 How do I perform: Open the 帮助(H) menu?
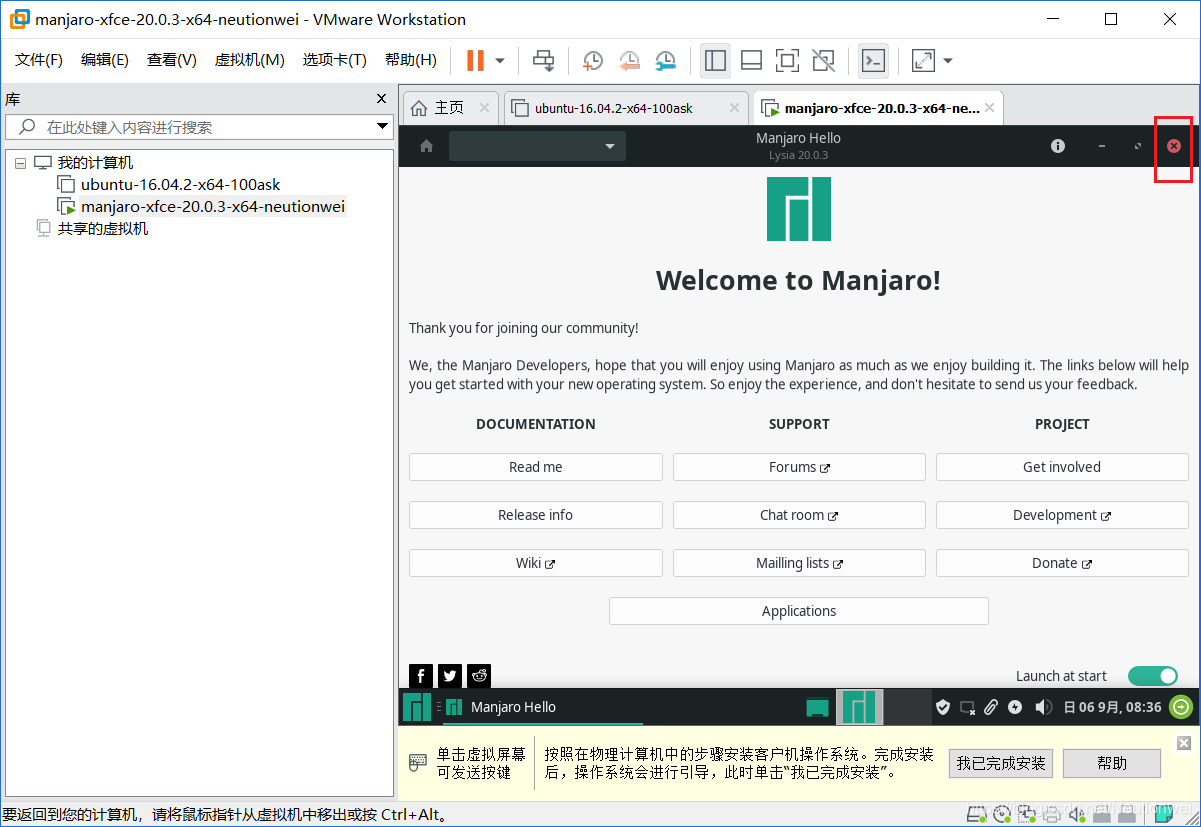point(411,60)
